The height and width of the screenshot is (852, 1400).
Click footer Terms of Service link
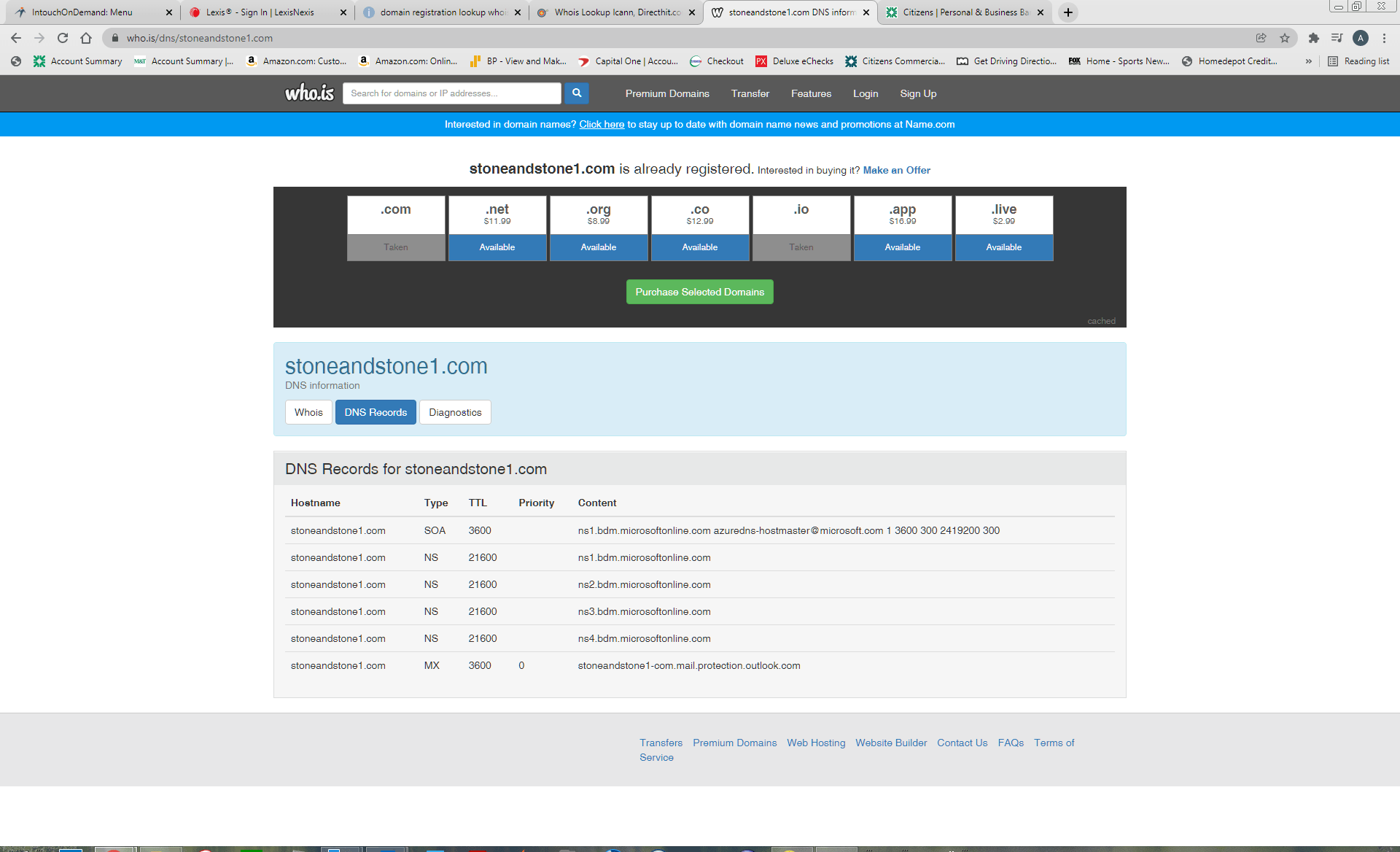click(1054, 743)
